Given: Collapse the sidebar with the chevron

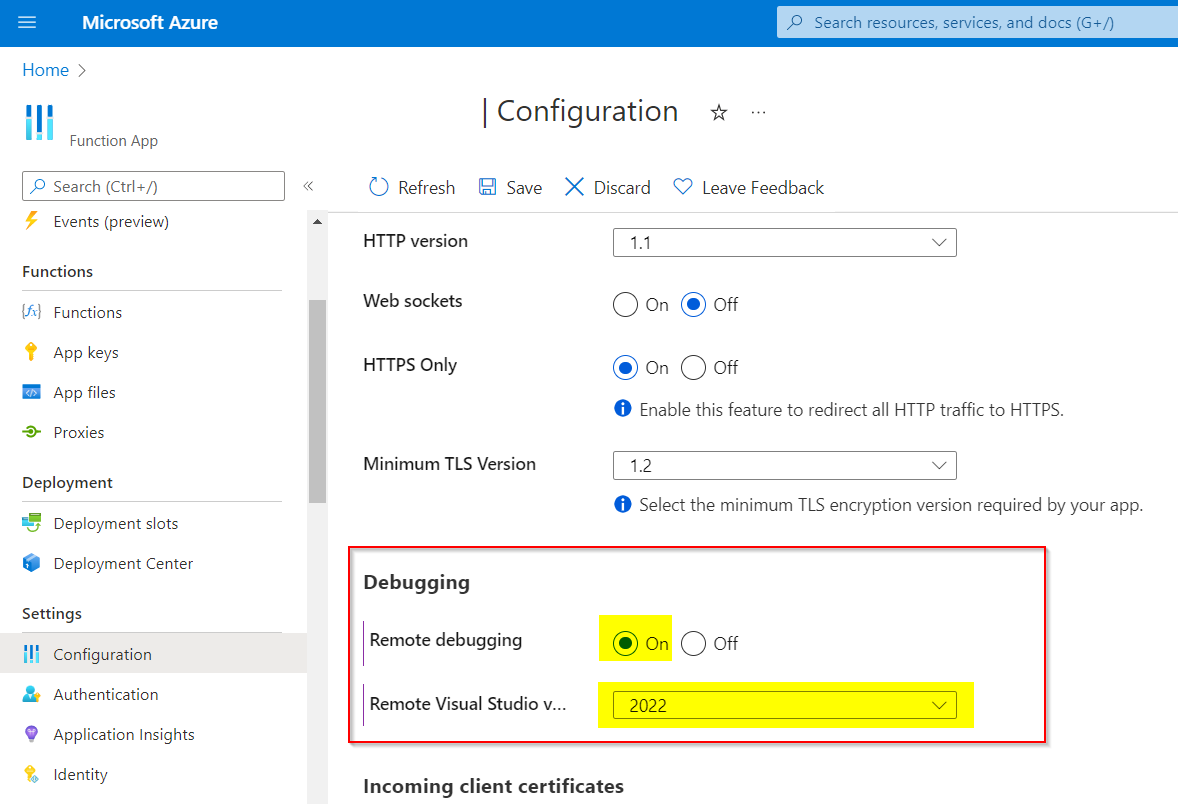Looking at the screenshot, I should (x=309, y=186).
